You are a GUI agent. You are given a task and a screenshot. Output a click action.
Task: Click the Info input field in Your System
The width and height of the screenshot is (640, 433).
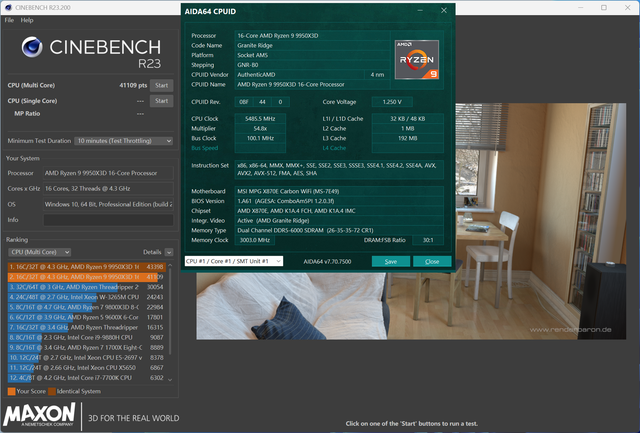pos(108,220)
